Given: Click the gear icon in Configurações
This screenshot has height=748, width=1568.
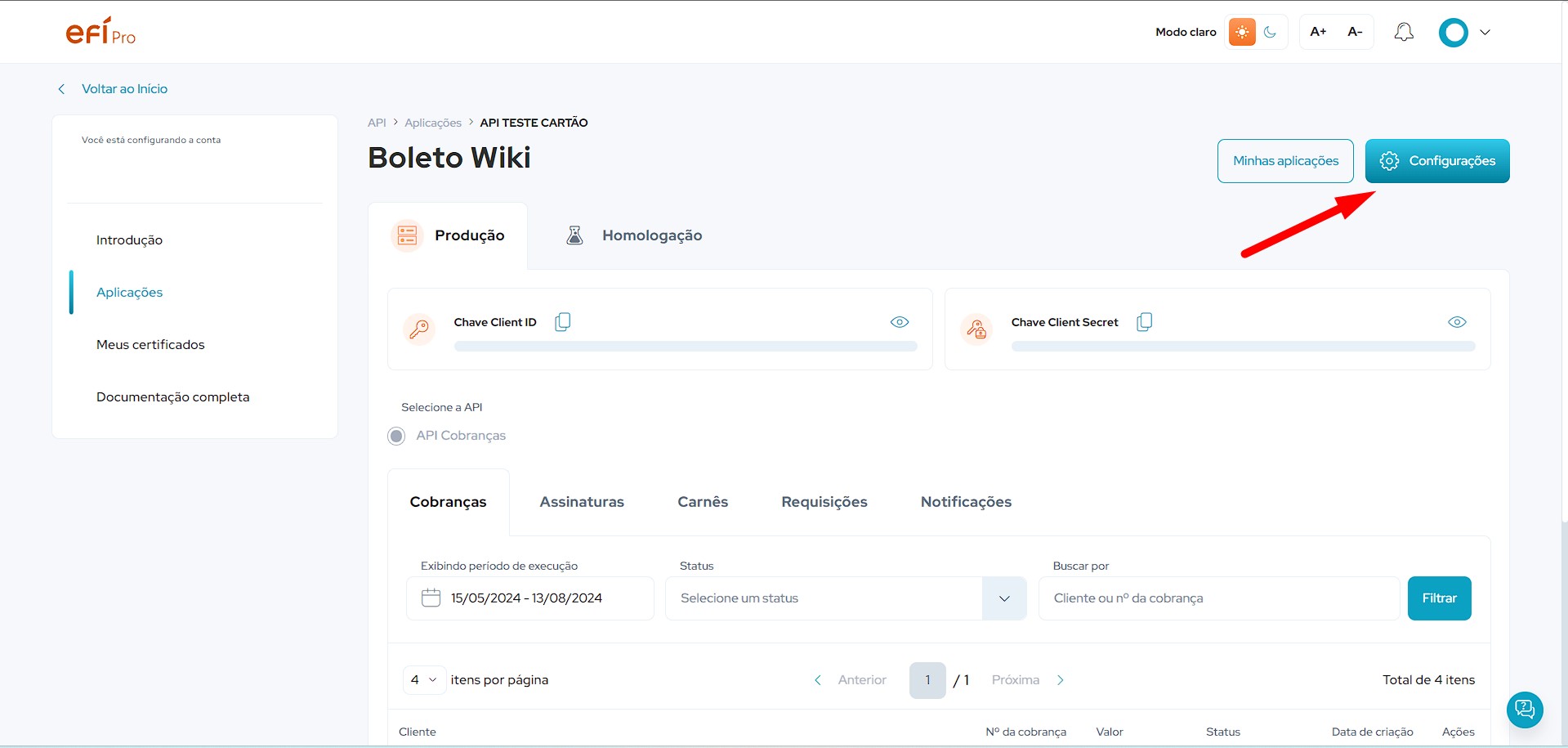Looking at the screenshot, I should tap(1389, 161).
